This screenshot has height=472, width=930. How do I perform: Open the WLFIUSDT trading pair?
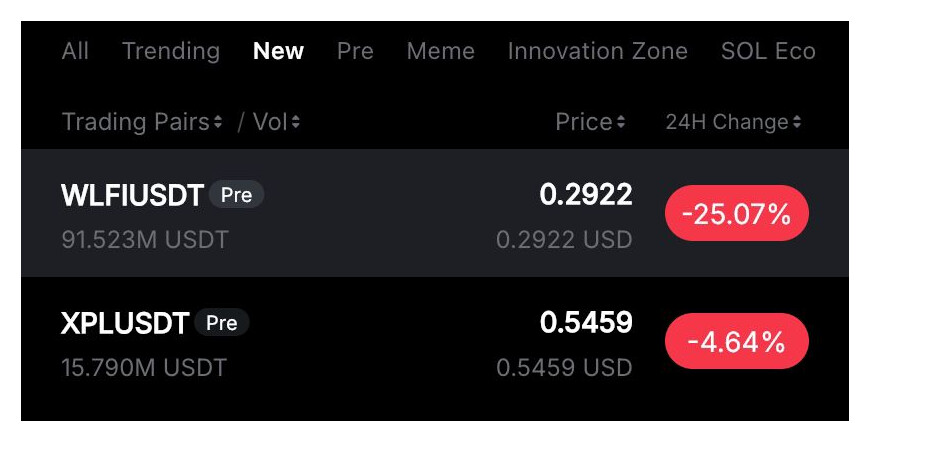tap(133, 195)
